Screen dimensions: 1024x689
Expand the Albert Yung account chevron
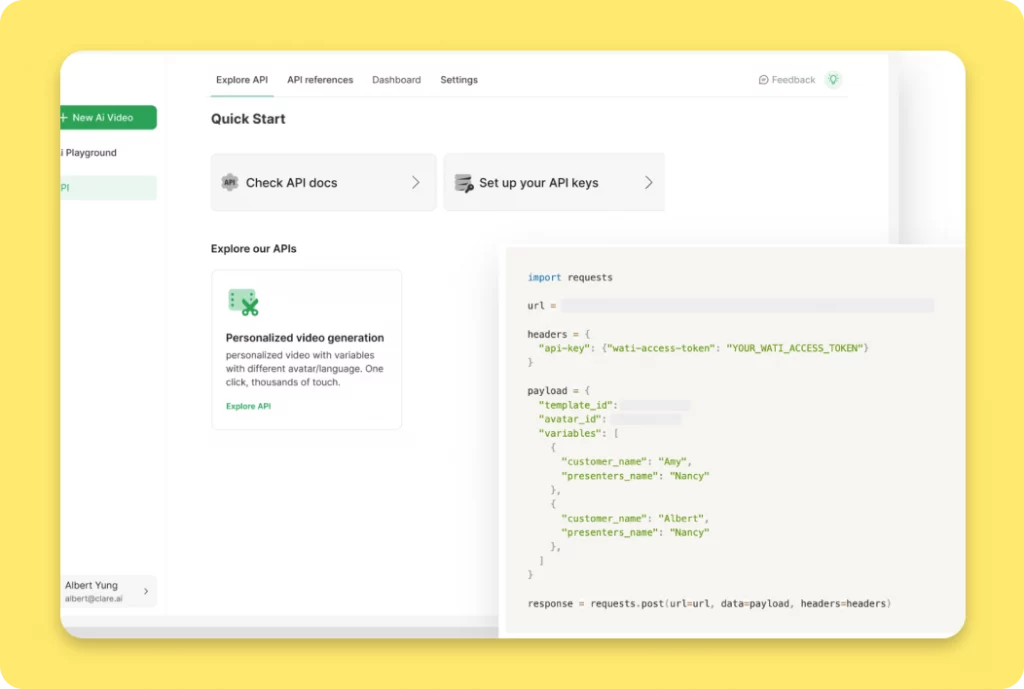point(146,592)
